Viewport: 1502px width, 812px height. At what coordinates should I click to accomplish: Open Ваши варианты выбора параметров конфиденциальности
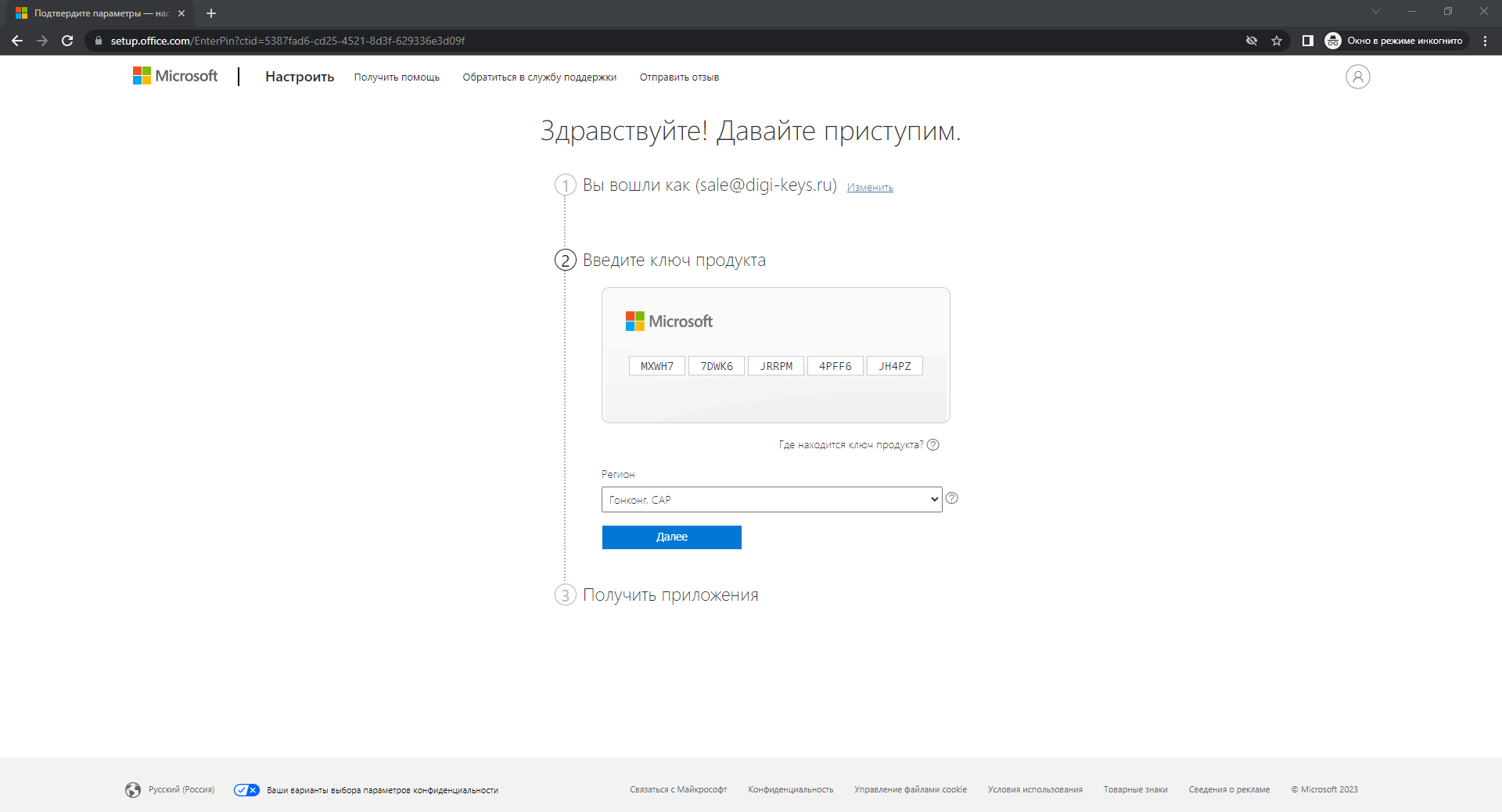coord(383,790)
